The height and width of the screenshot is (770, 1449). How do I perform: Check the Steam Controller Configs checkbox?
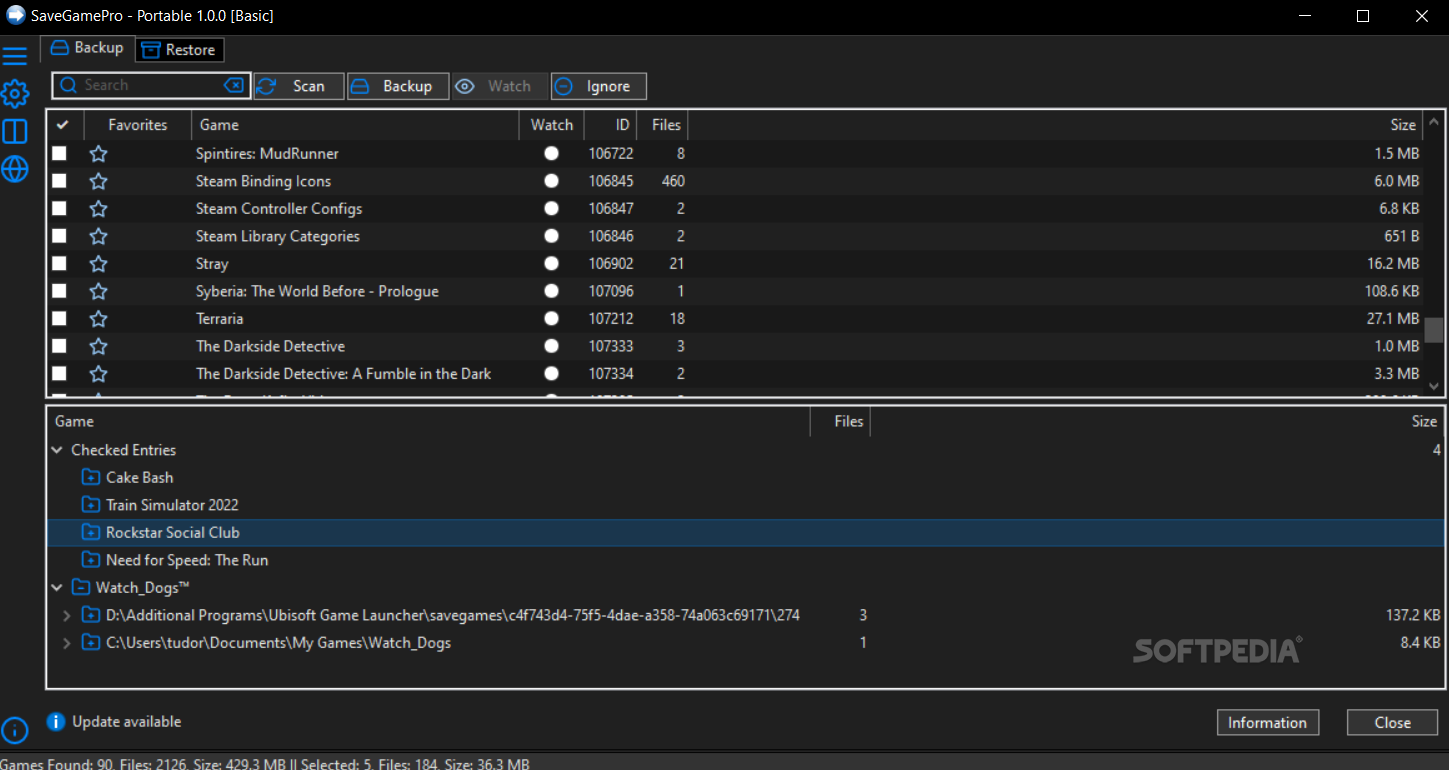[60, 209]
